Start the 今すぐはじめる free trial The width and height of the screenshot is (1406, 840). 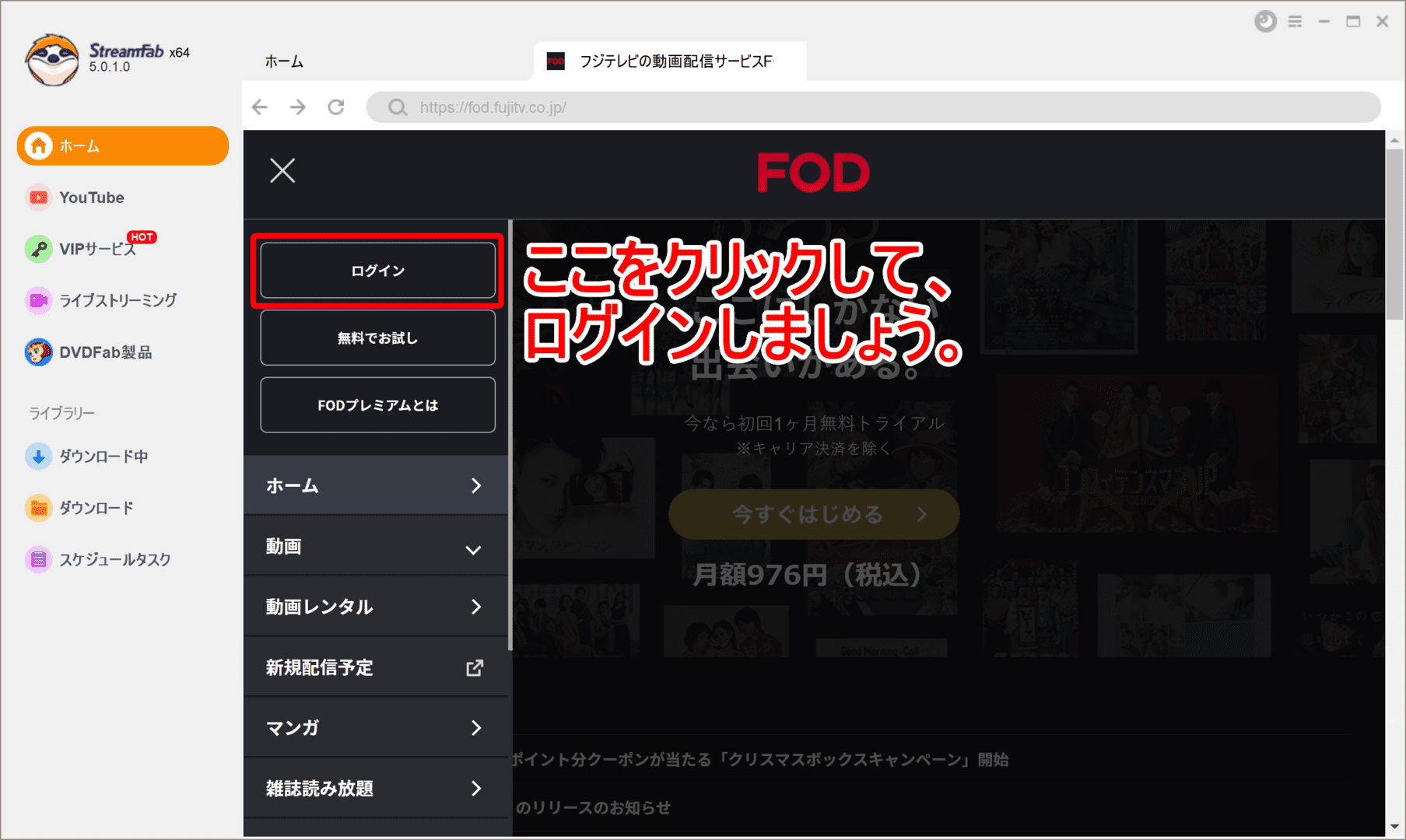[x=812, y=514]
